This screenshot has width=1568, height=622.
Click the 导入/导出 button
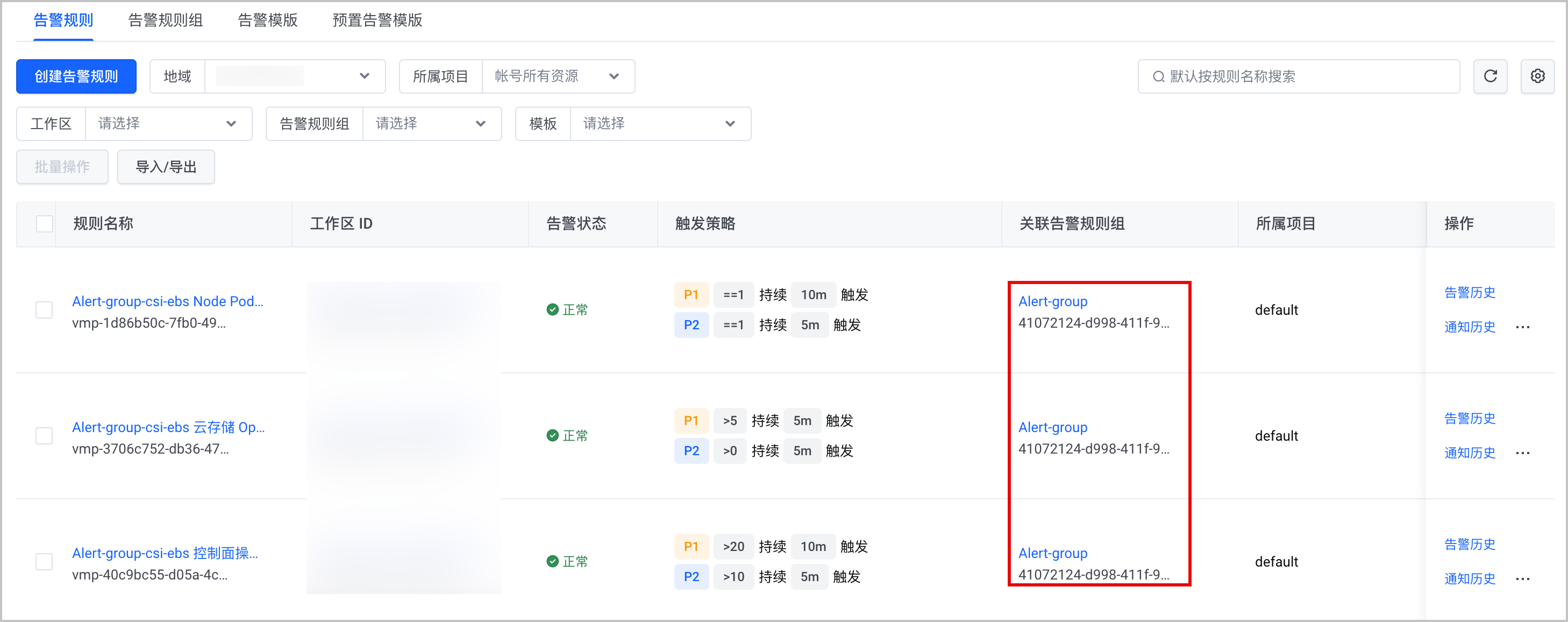tap(166, 167)
